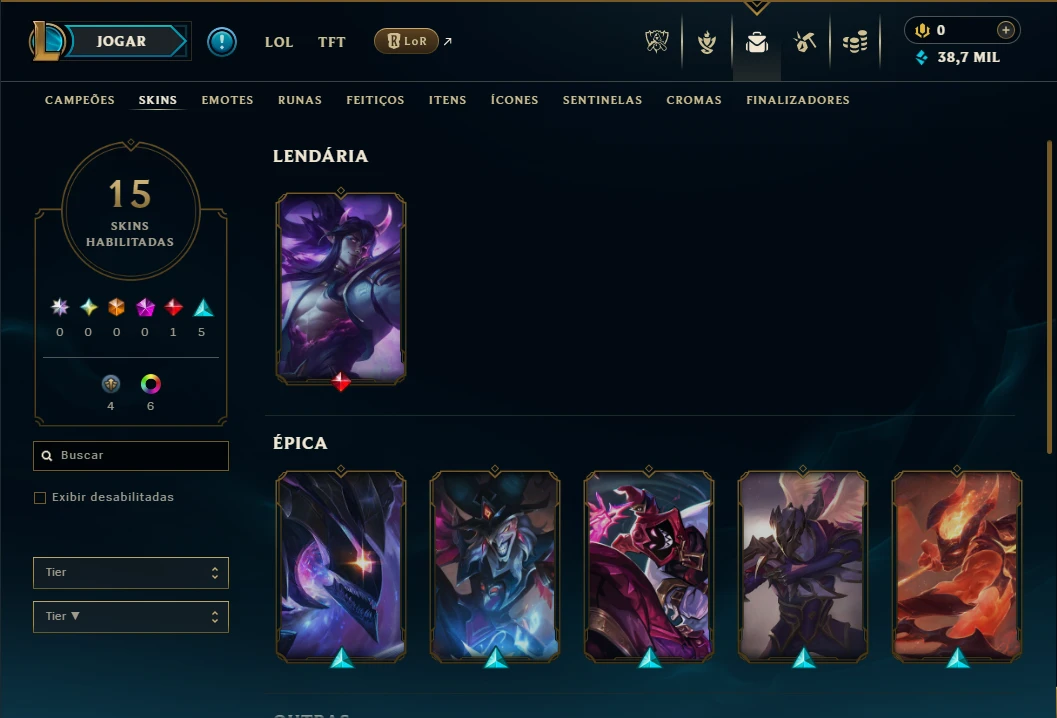Open the profile laurel icon
Viewport: 1057px width, 718px height.
coord(706,42)
